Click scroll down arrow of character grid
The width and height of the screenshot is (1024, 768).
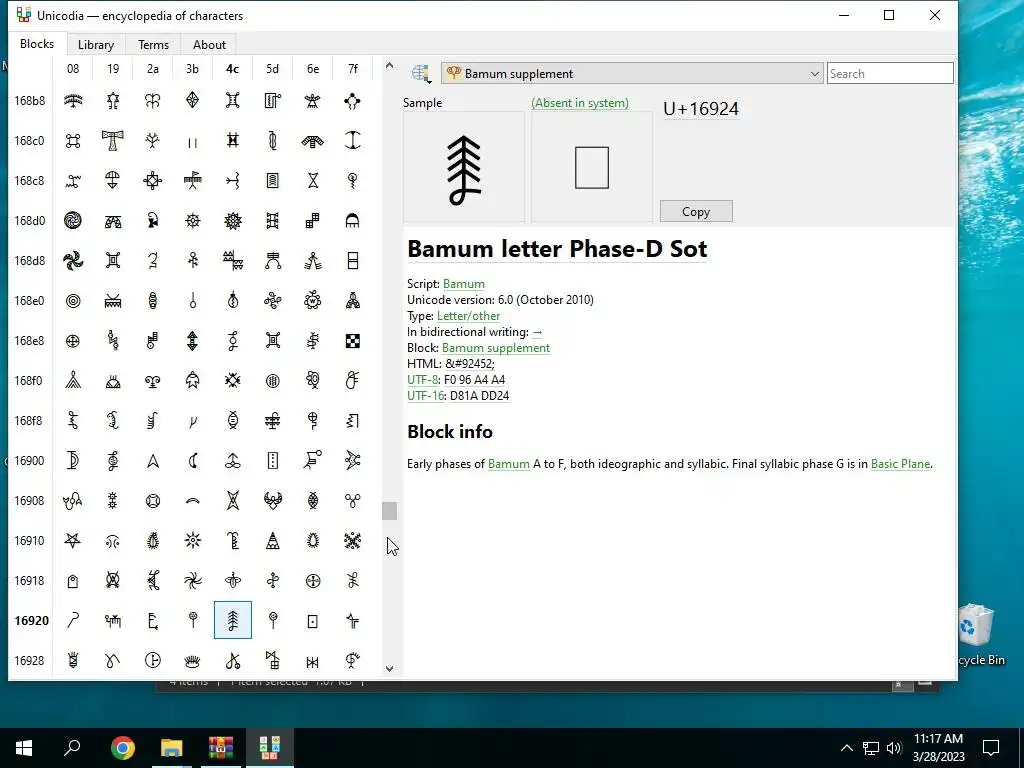click(x=389, y=668)
